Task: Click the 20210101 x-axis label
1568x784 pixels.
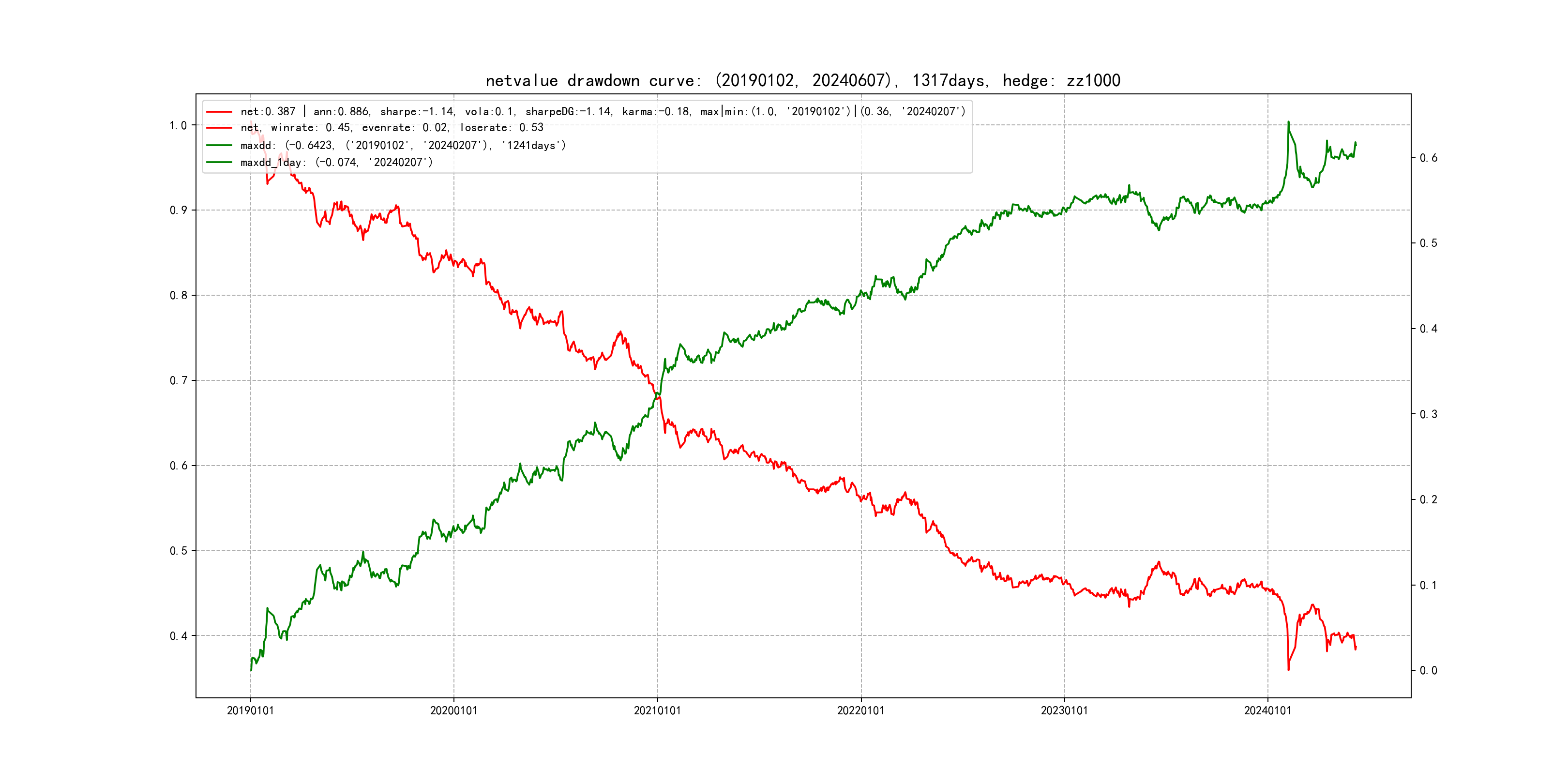Action: click(x=657, y=711)
